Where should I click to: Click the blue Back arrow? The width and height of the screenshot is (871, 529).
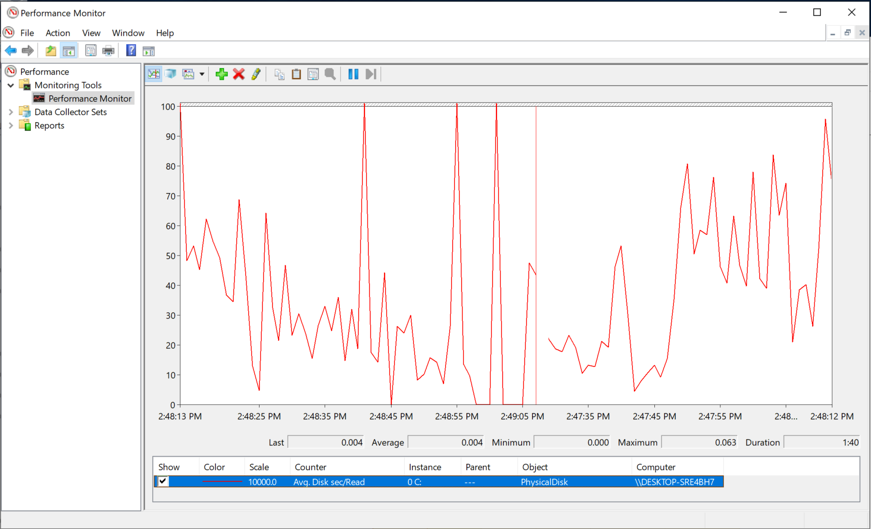point(11,51)
